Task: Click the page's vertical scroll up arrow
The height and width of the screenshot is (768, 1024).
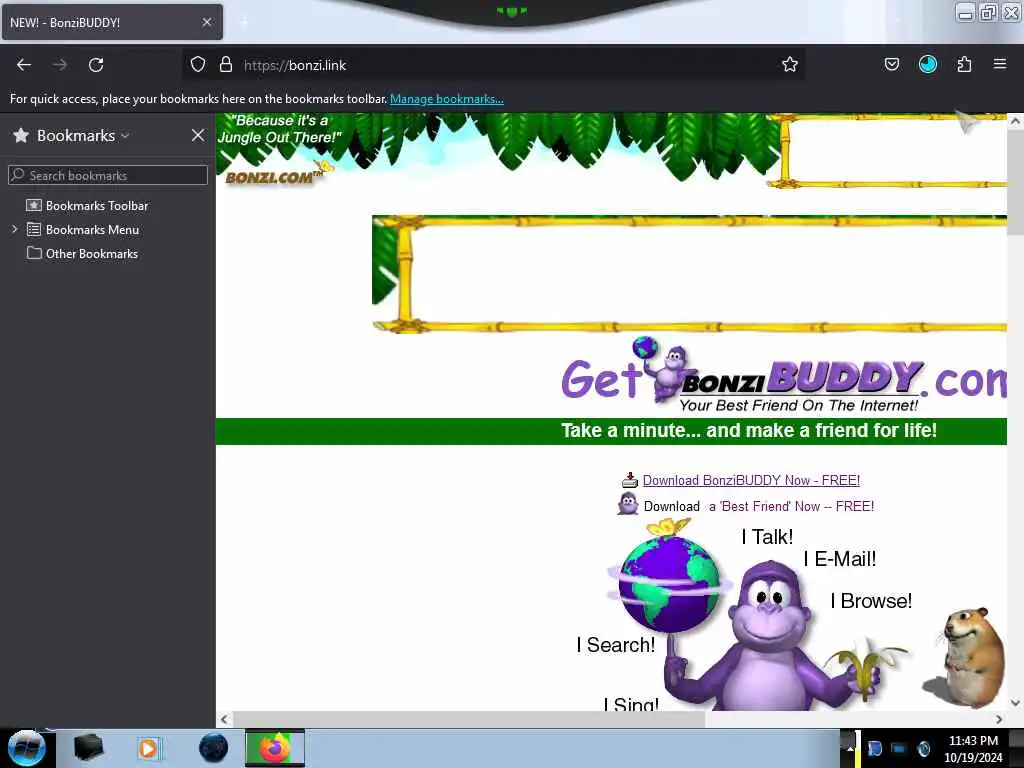Action: point(1015,121)
